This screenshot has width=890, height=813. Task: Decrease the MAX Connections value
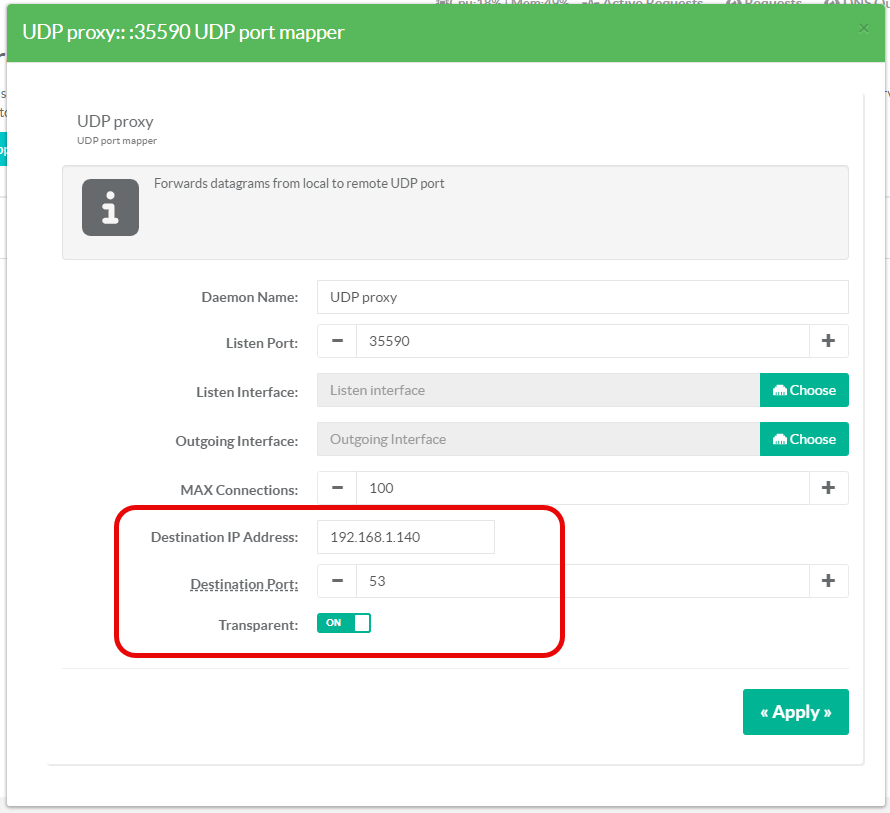[x=337, y=488]
